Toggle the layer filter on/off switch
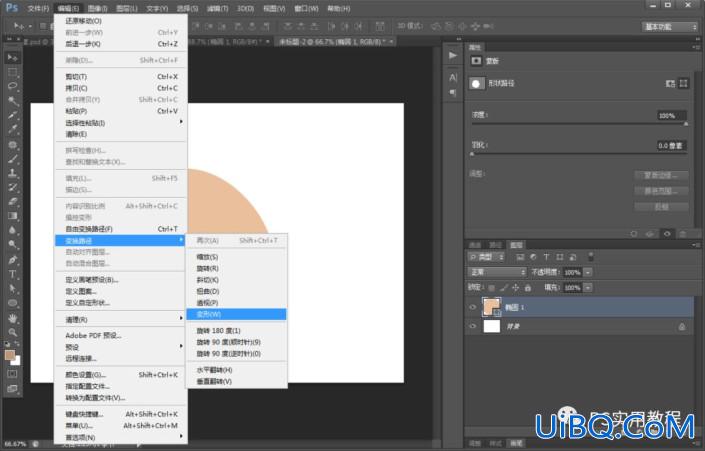Viewport: 705px width, 451px height. 591,257
